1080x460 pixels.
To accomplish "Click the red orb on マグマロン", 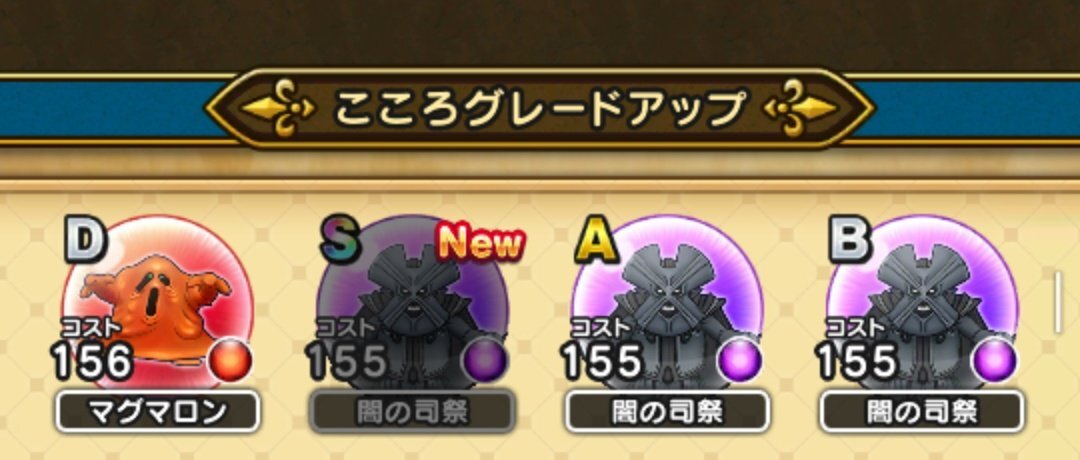I will [231, 360].
